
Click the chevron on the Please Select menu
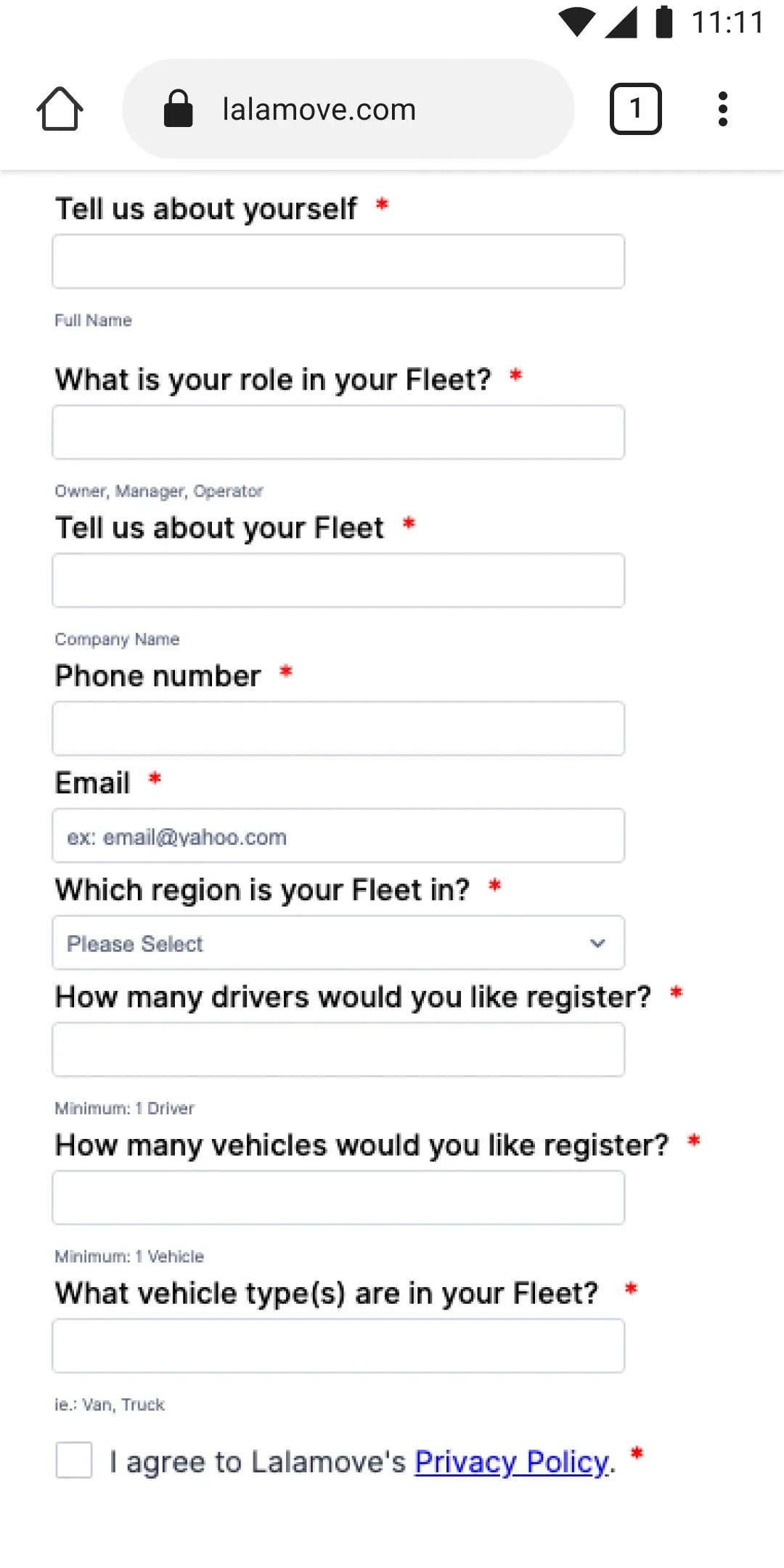tap(597, 943)
